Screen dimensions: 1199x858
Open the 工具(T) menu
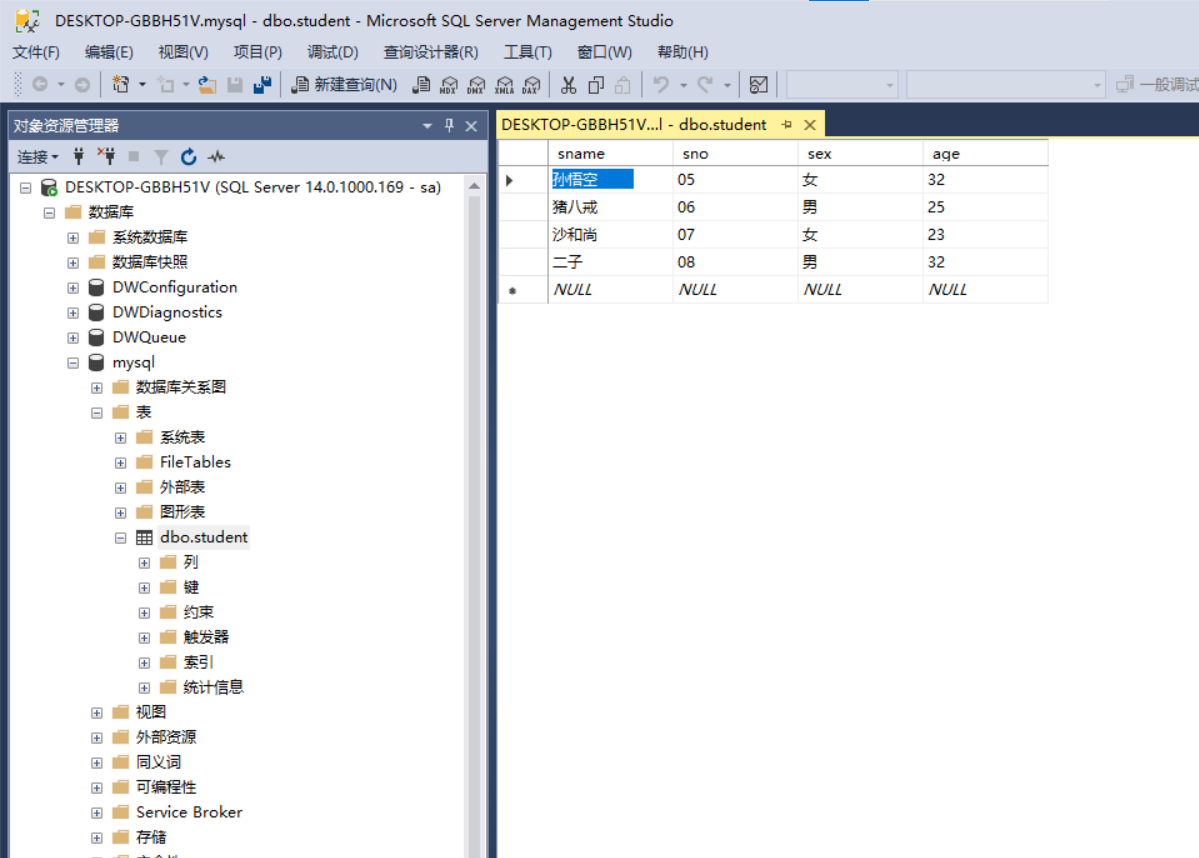528,52
